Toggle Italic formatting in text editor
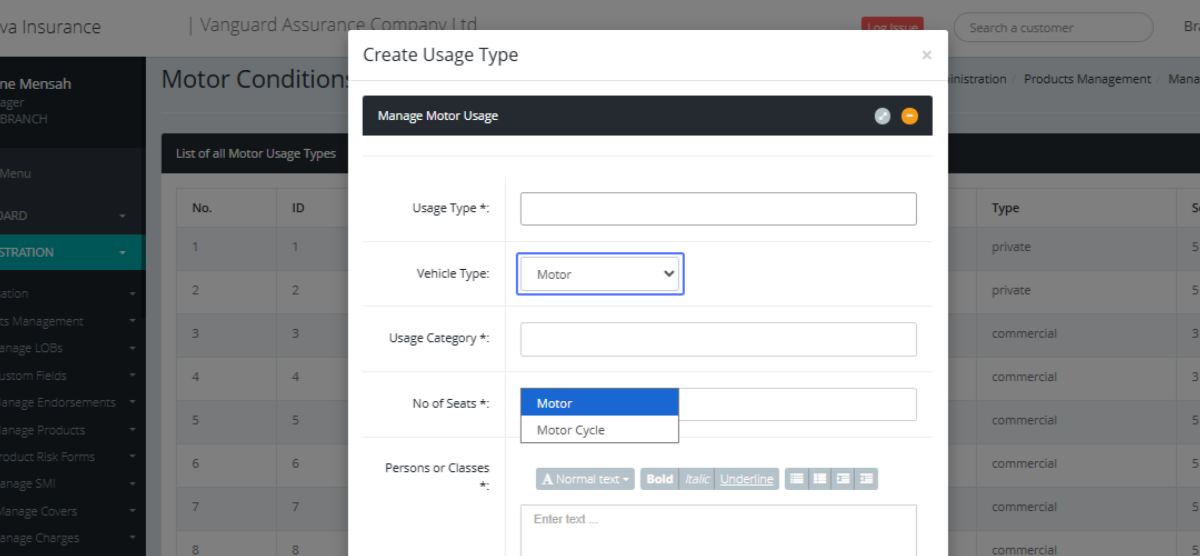Screen dimensions: 1200x556 (x=697, y=479)
